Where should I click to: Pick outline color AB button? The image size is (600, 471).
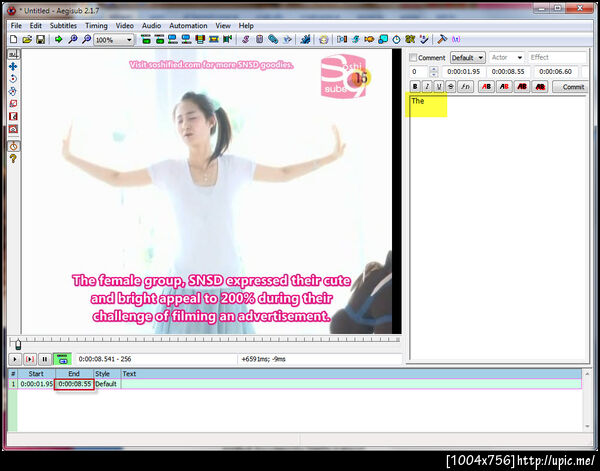[x=522, y=87]
